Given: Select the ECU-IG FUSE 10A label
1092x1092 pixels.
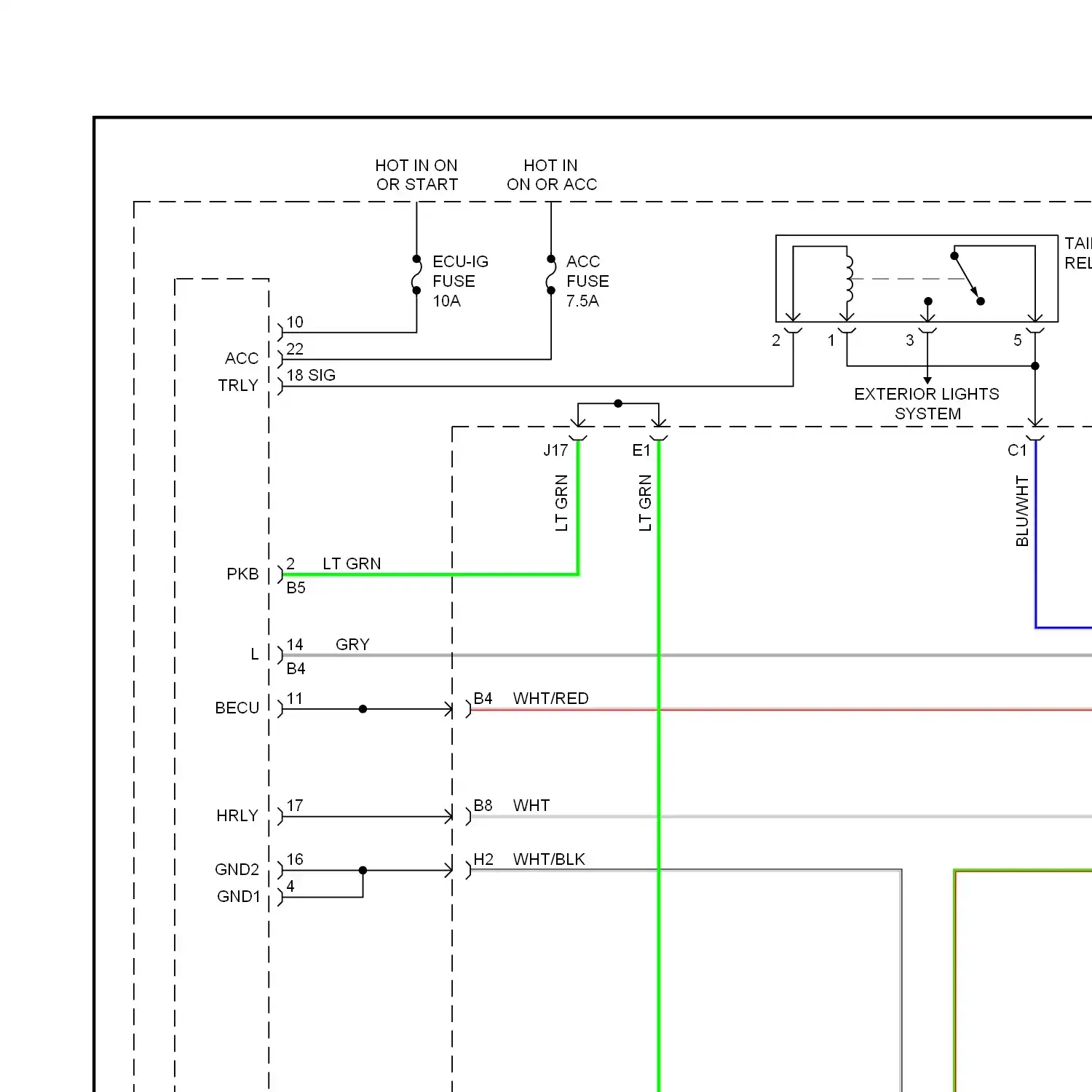Looking at the screenshot, I should tap(460, 281).
